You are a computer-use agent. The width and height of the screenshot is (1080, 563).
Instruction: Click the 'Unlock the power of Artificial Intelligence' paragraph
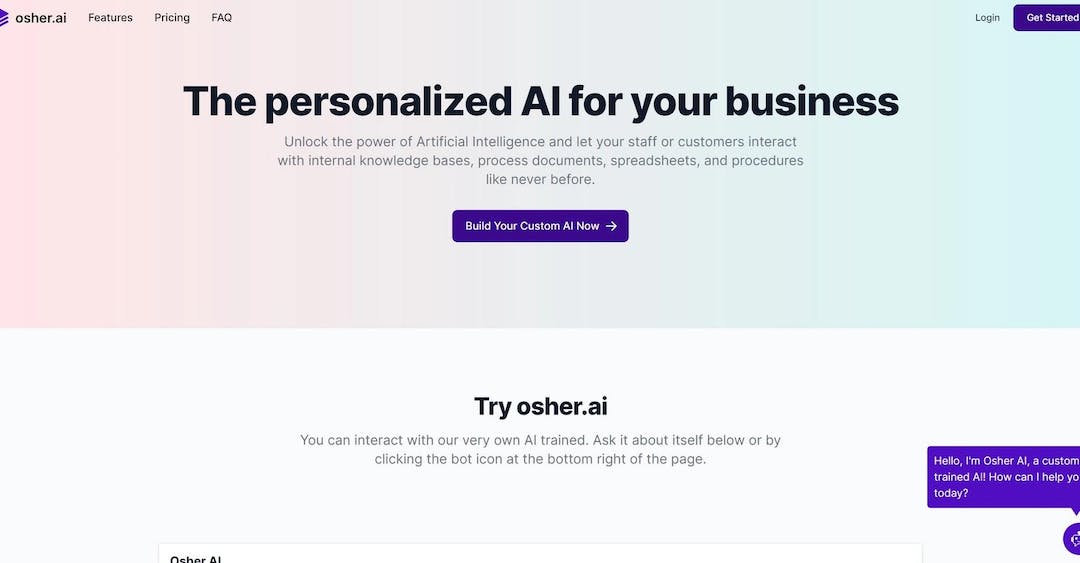tap(541, 161)
